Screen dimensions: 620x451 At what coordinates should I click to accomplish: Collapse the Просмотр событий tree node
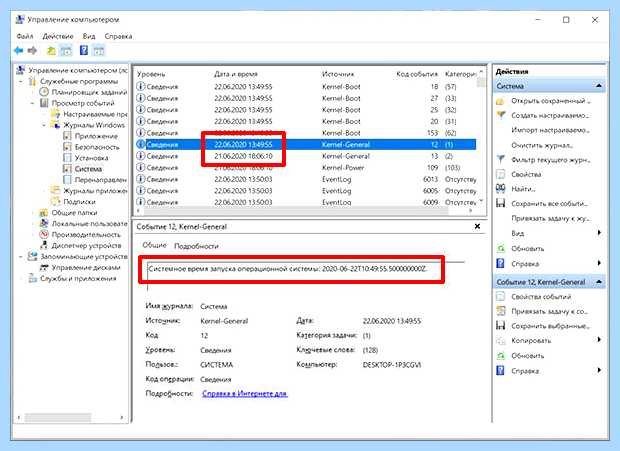33,103
